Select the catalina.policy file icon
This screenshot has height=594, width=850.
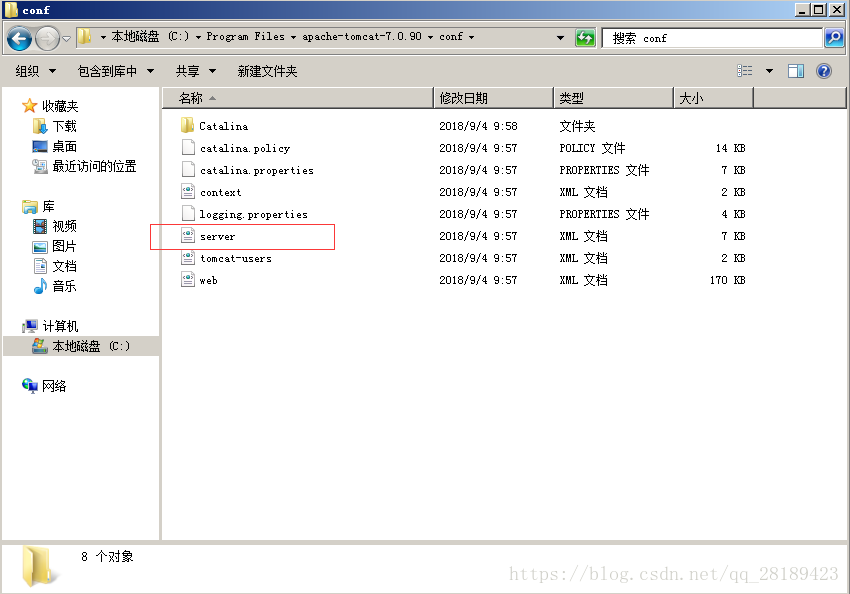point(188,147)
